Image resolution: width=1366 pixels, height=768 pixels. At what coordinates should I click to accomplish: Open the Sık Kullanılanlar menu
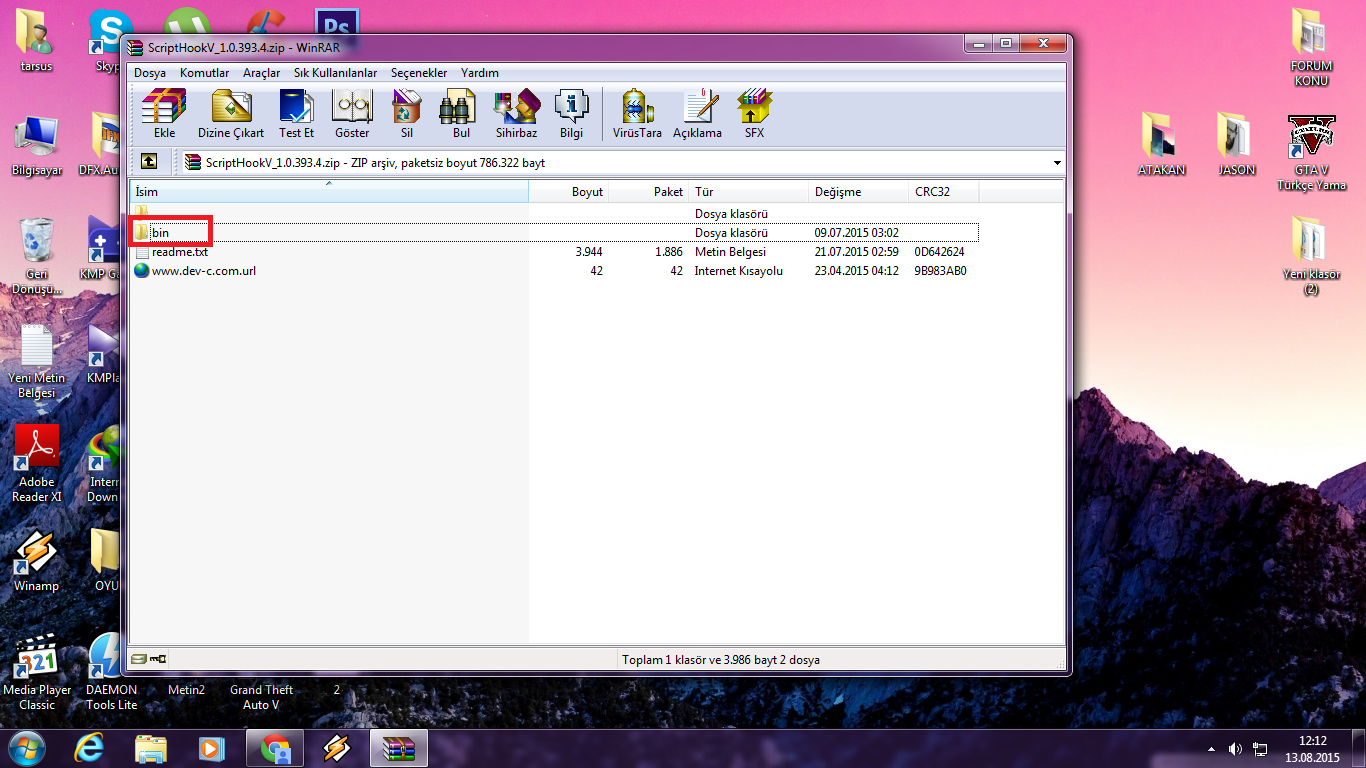tap(335, 73)
